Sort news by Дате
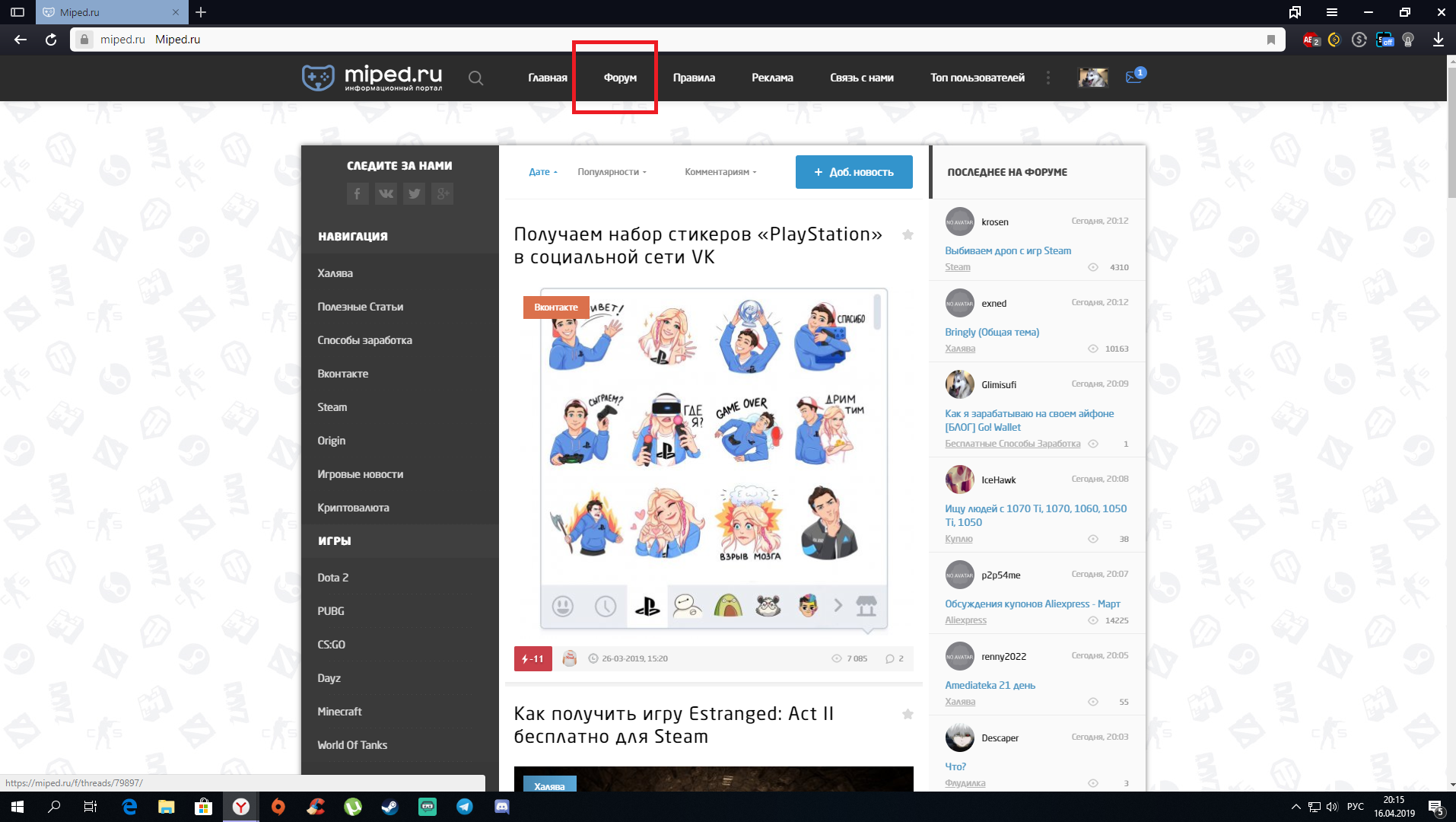1456x822 pixels. (542, 172)
